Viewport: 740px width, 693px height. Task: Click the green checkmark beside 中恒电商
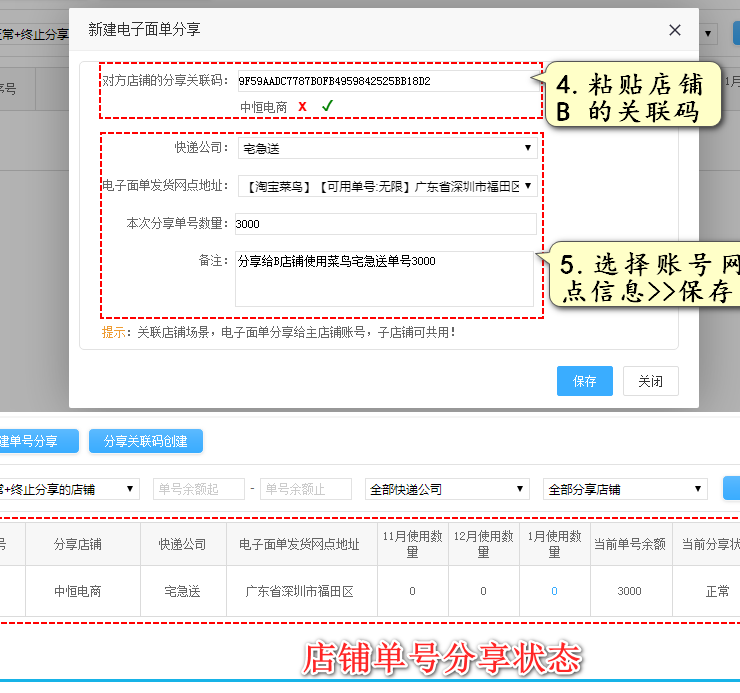click(327, 106)
